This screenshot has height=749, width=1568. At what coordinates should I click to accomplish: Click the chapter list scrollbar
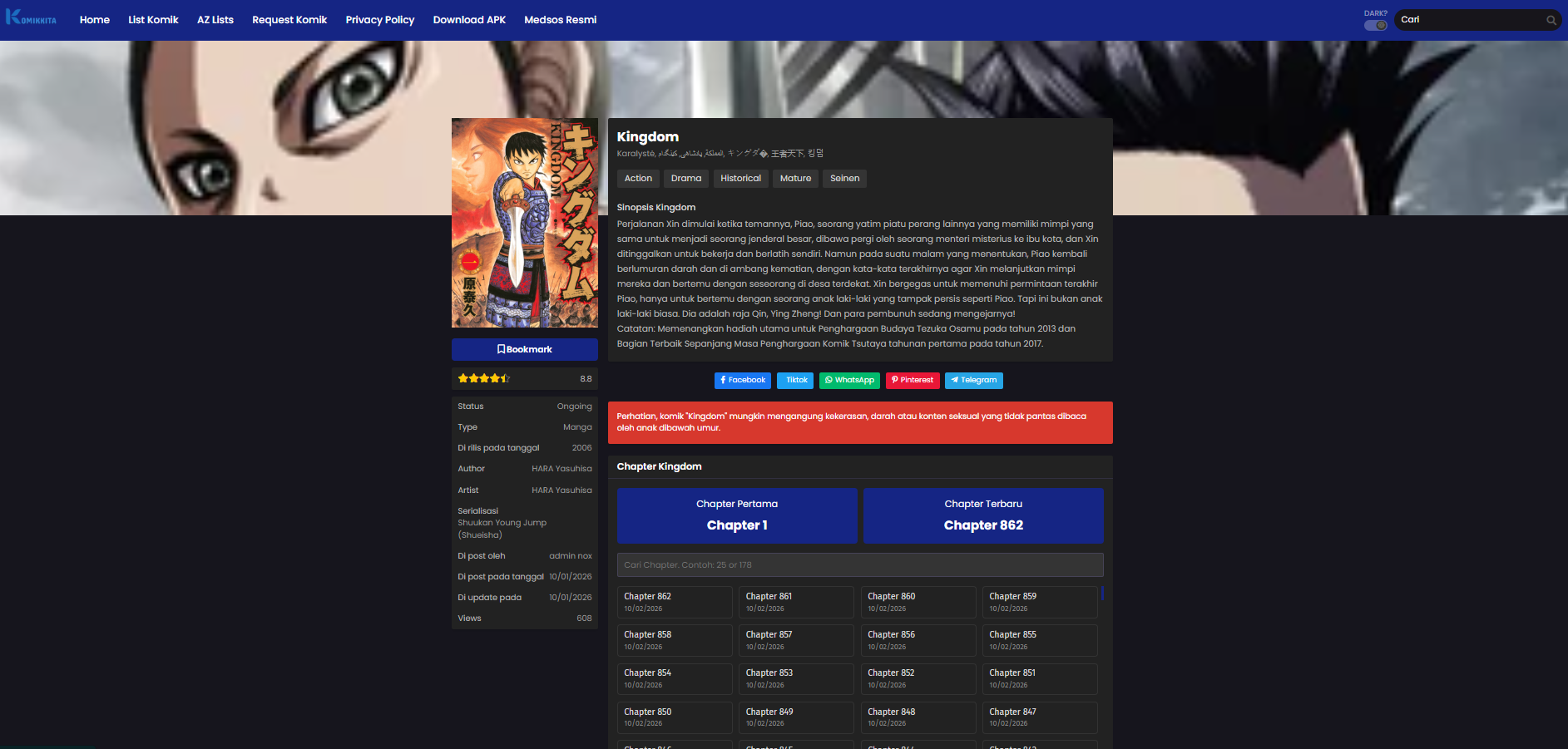(x=1102, y=594)
